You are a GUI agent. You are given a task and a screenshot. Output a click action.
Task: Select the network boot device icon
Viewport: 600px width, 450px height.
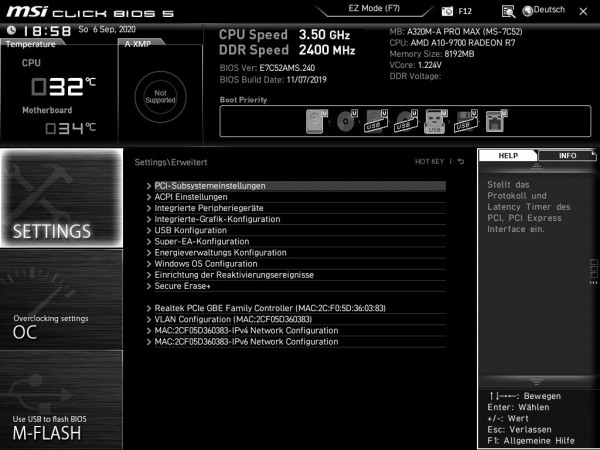pos(496,121)
